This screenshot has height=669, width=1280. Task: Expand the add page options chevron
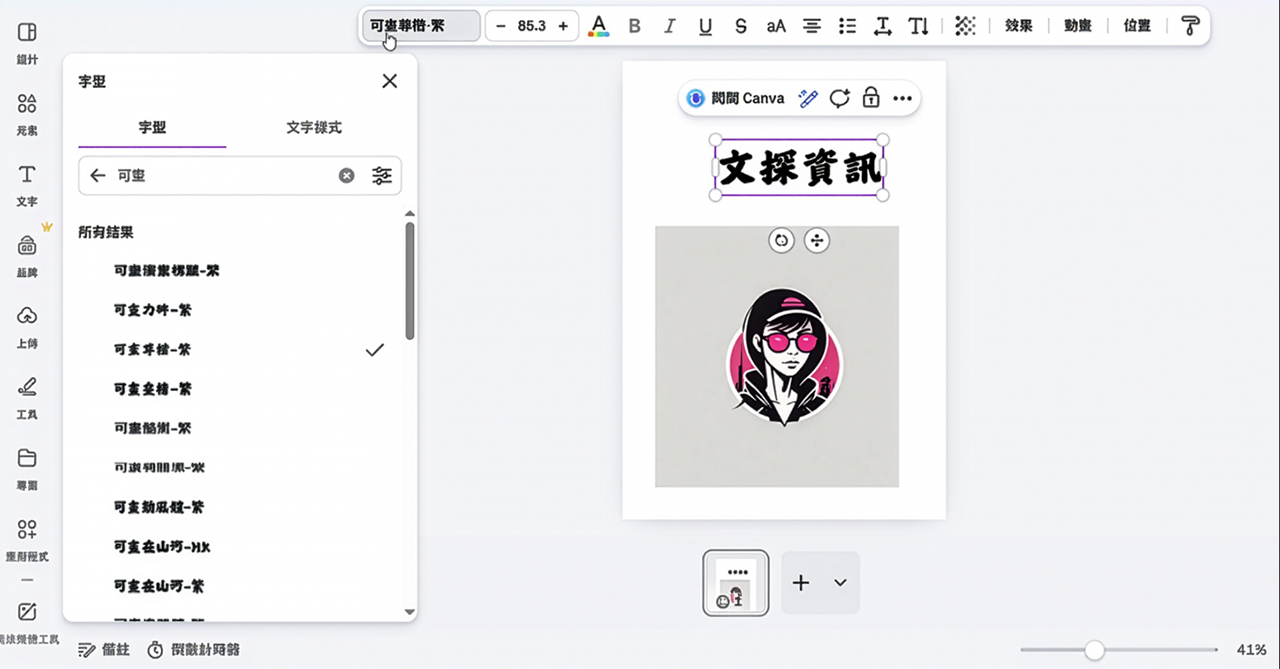(840, 583)
